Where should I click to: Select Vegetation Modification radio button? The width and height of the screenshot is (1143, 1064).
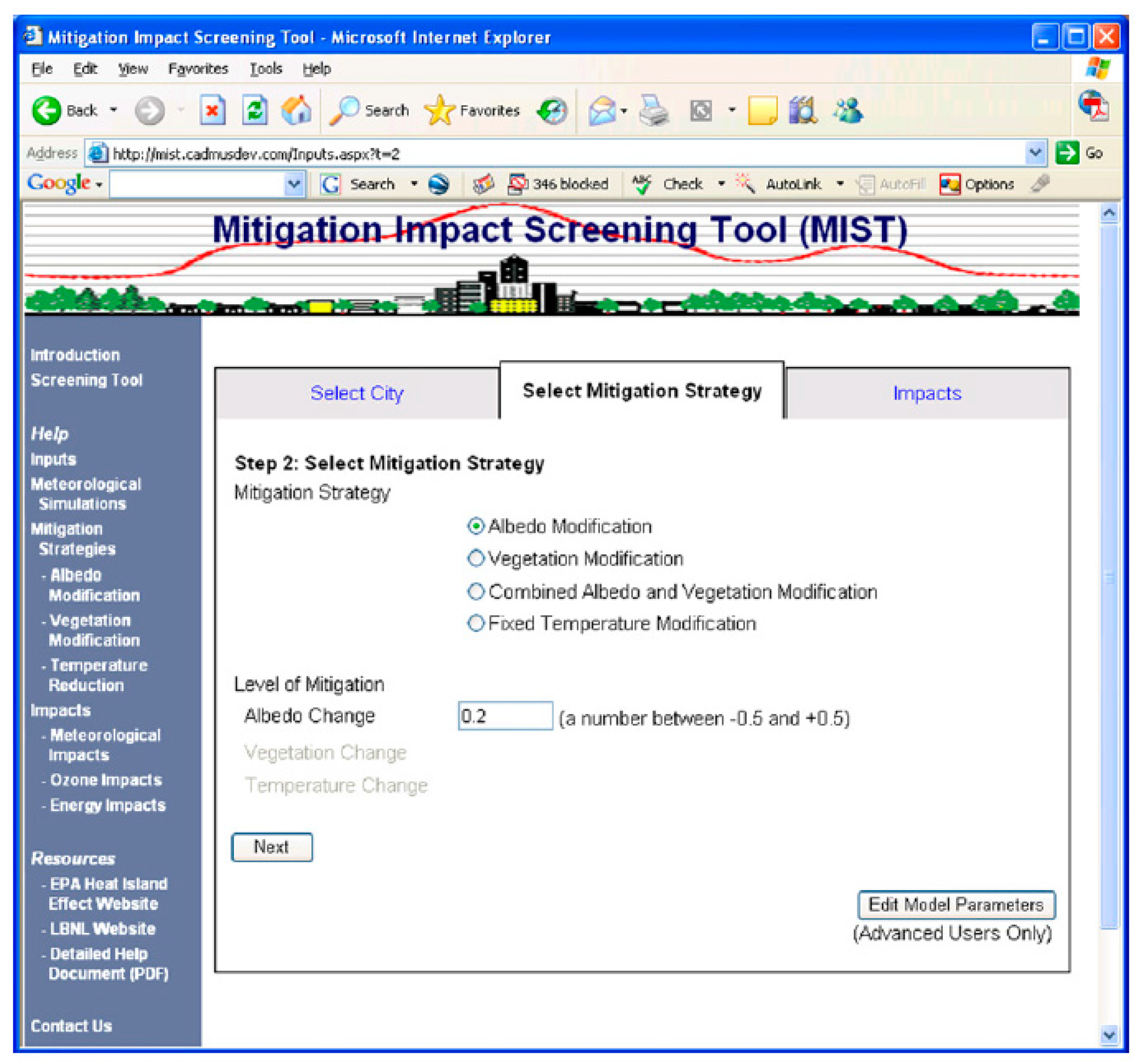[x=475, y=558]
